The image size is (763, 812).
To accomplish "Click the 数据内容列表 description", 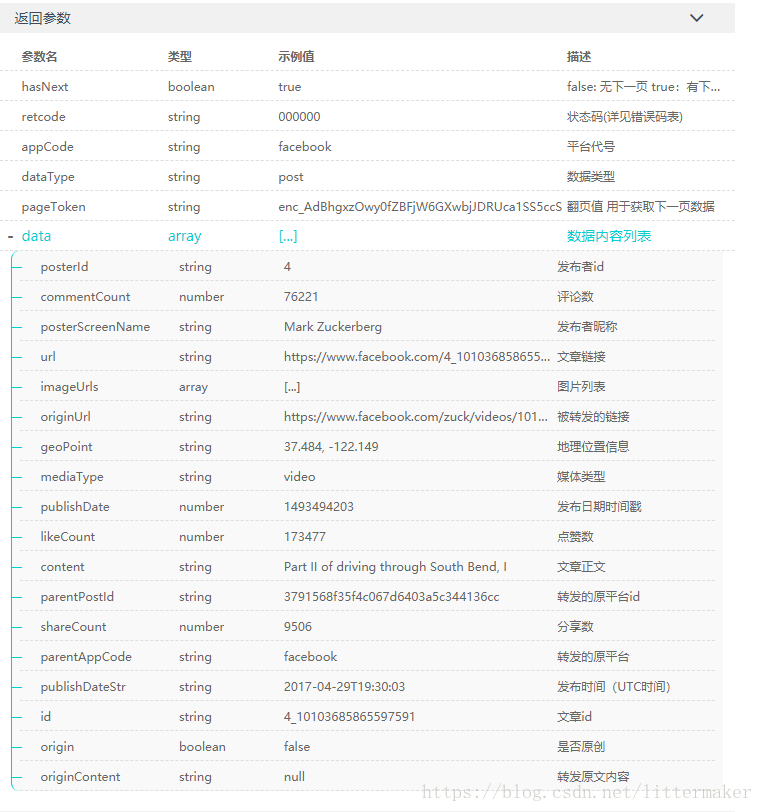I will [609, 236].
